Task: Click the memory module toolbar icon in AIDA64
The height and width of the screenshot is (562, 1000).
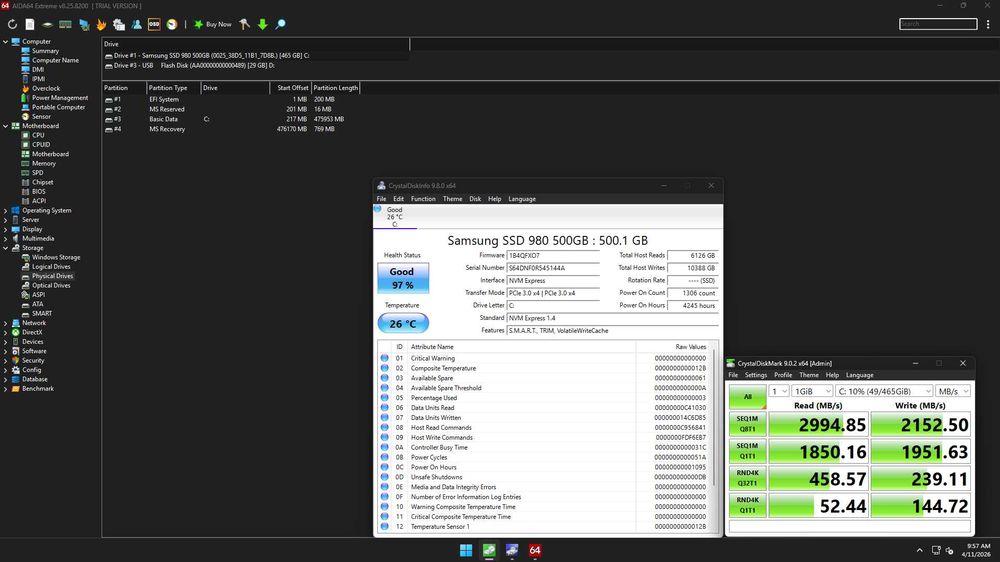Action: (x=65, y=24)
